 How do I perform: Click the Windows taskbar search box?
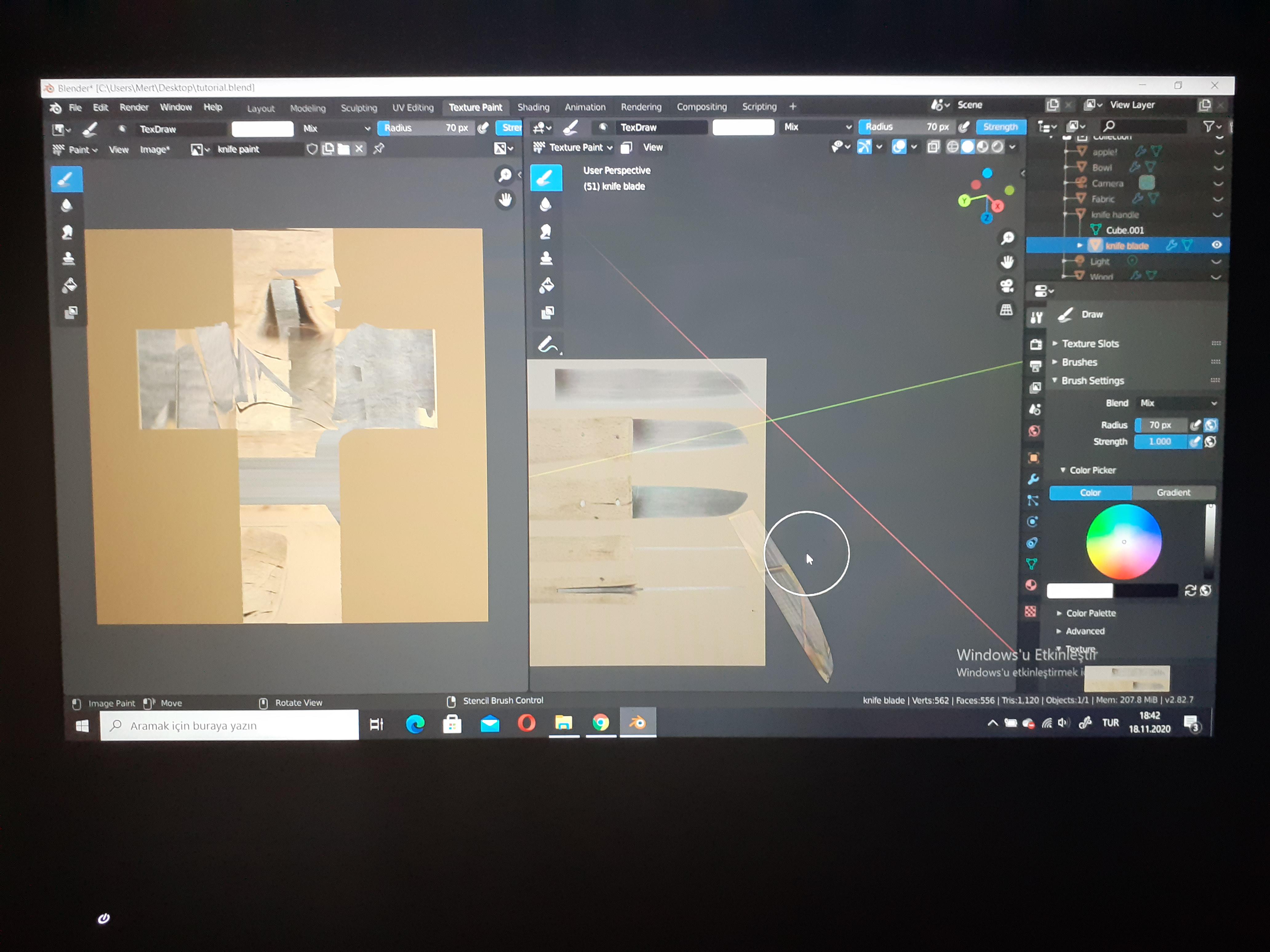coord(230,725)
